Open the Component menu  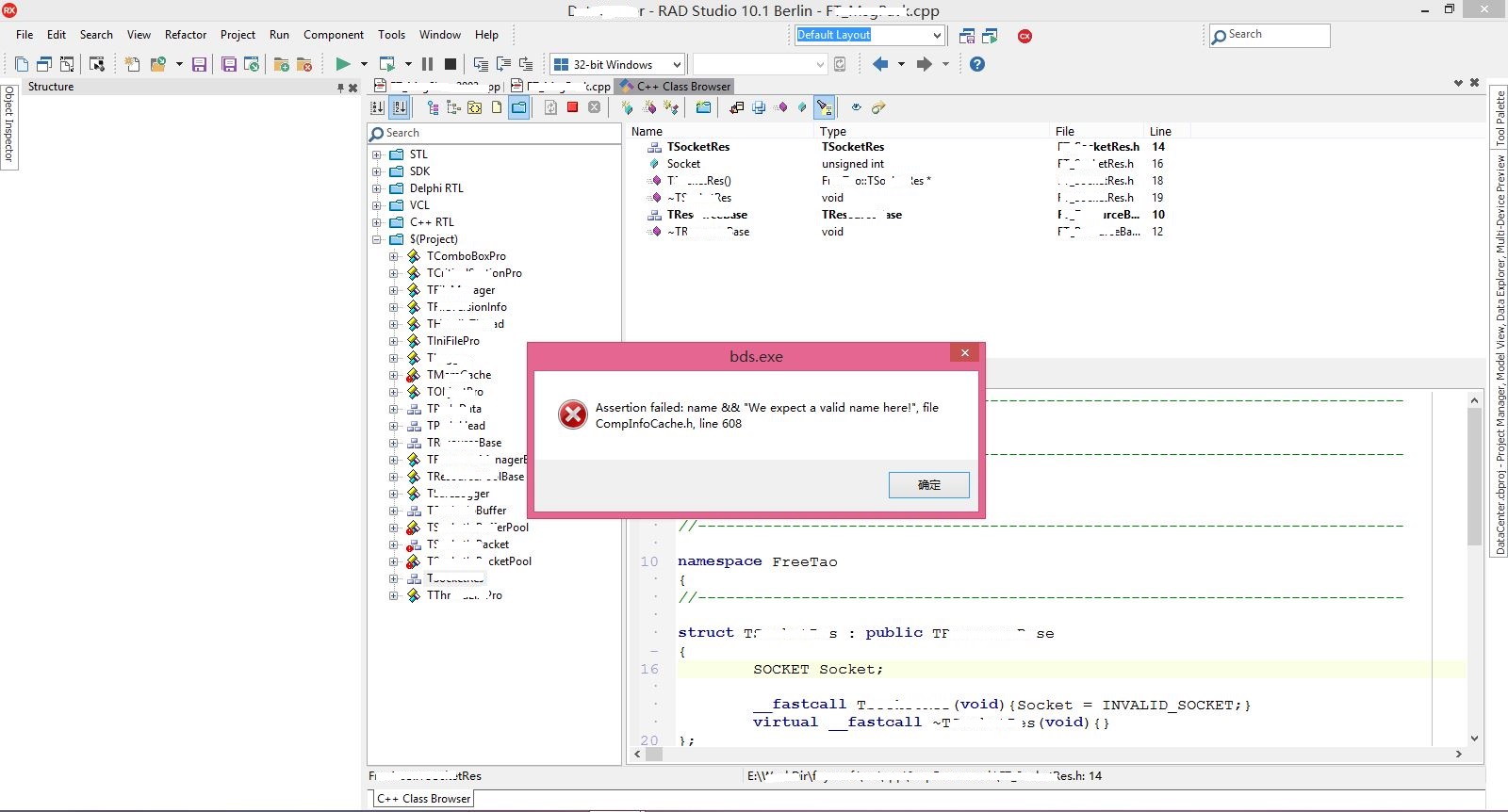tap(334, 35)
